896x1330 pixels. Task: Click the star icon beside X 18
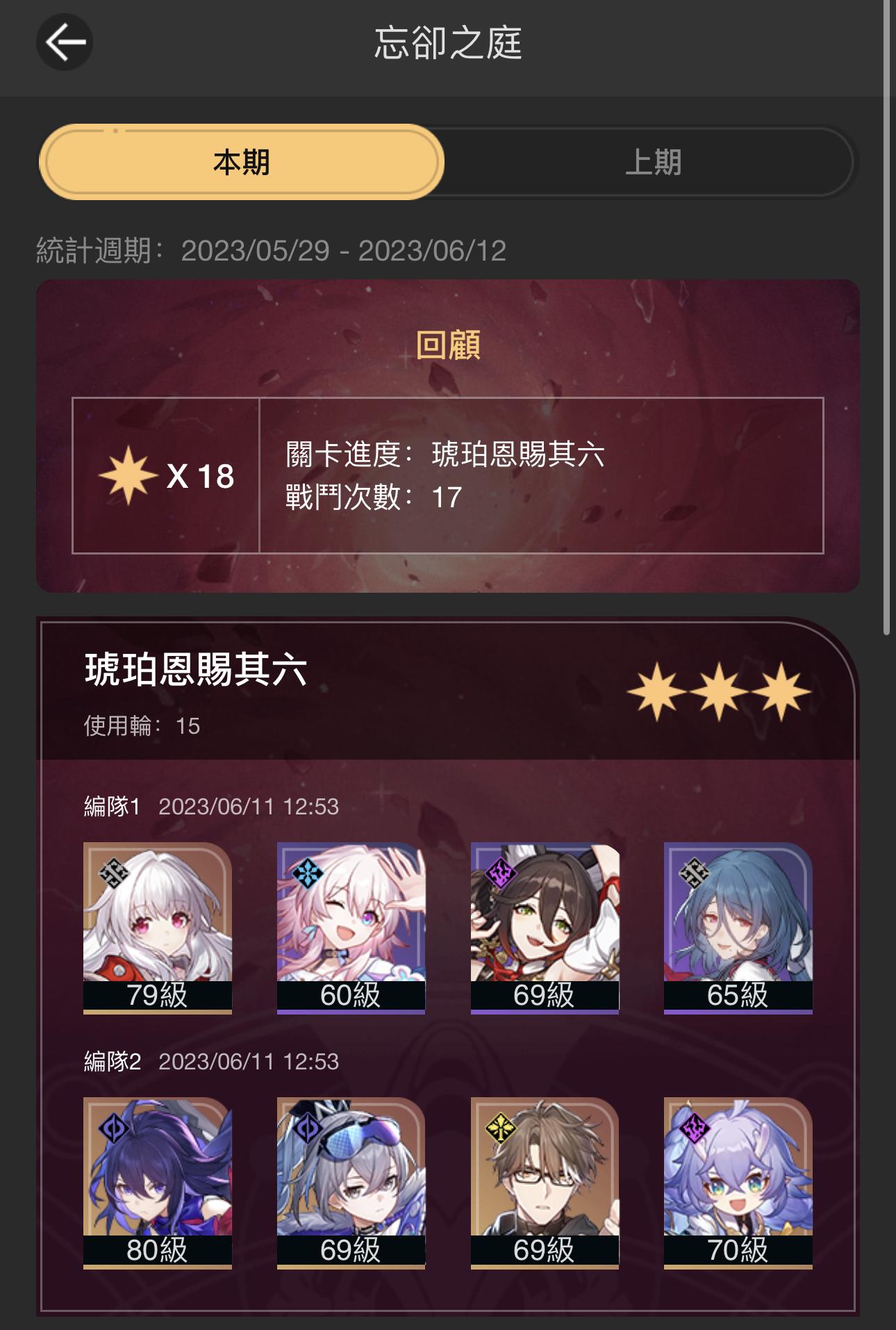click(128, 475)
